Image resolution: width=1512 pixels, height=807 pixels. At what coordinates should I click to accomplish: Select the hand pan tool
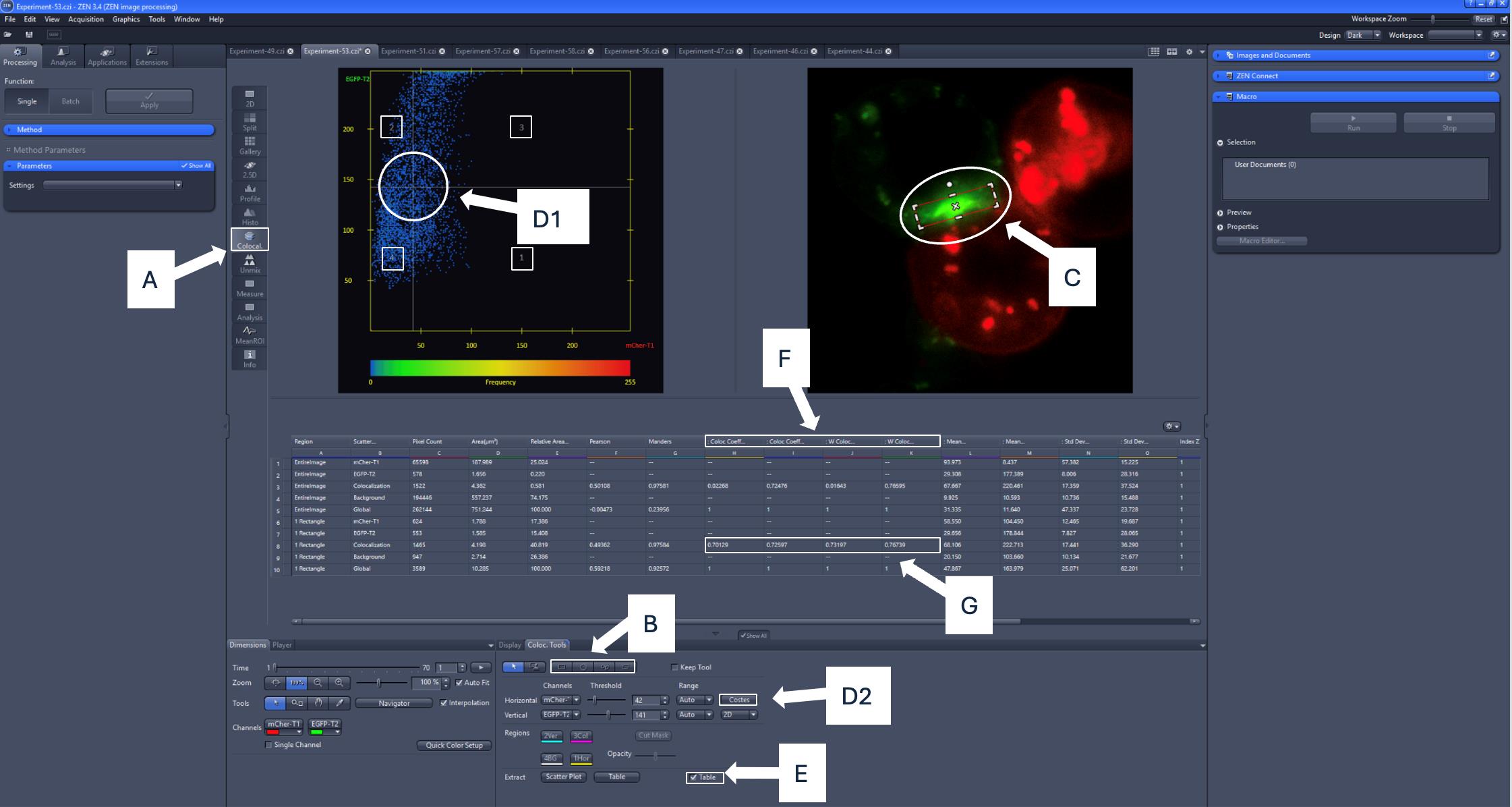[318, 703]
